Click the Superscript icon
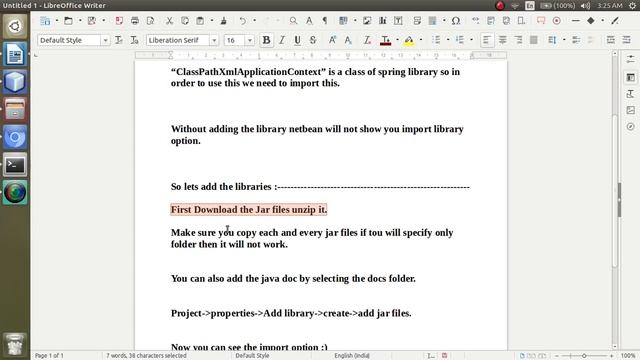This screenshot has height=360, width=640. click(x=332, y=40)
